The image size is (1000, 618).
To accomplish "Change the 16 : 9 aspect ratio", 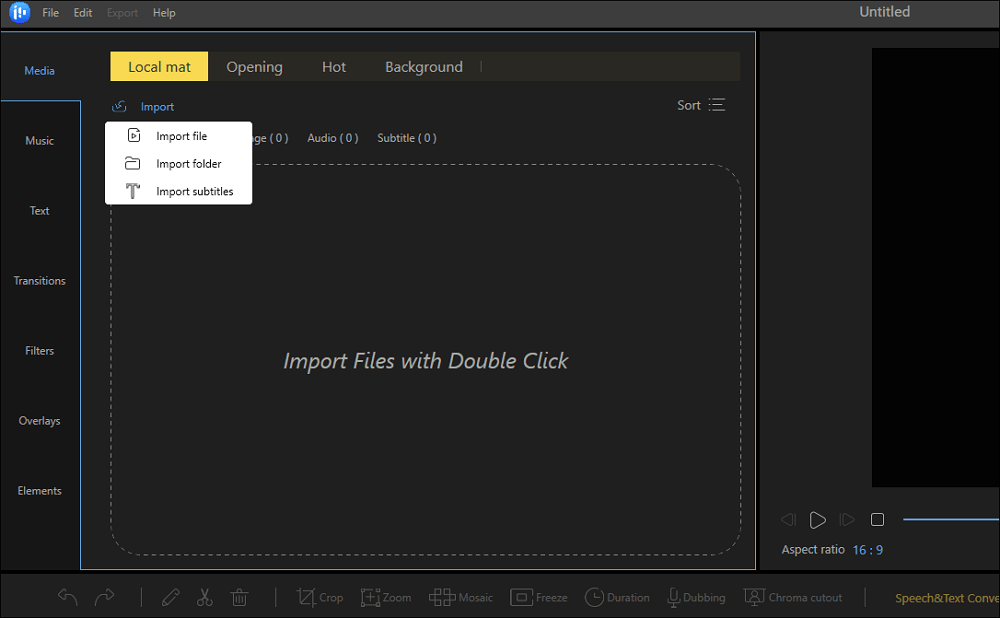I will tap(867, 550).
